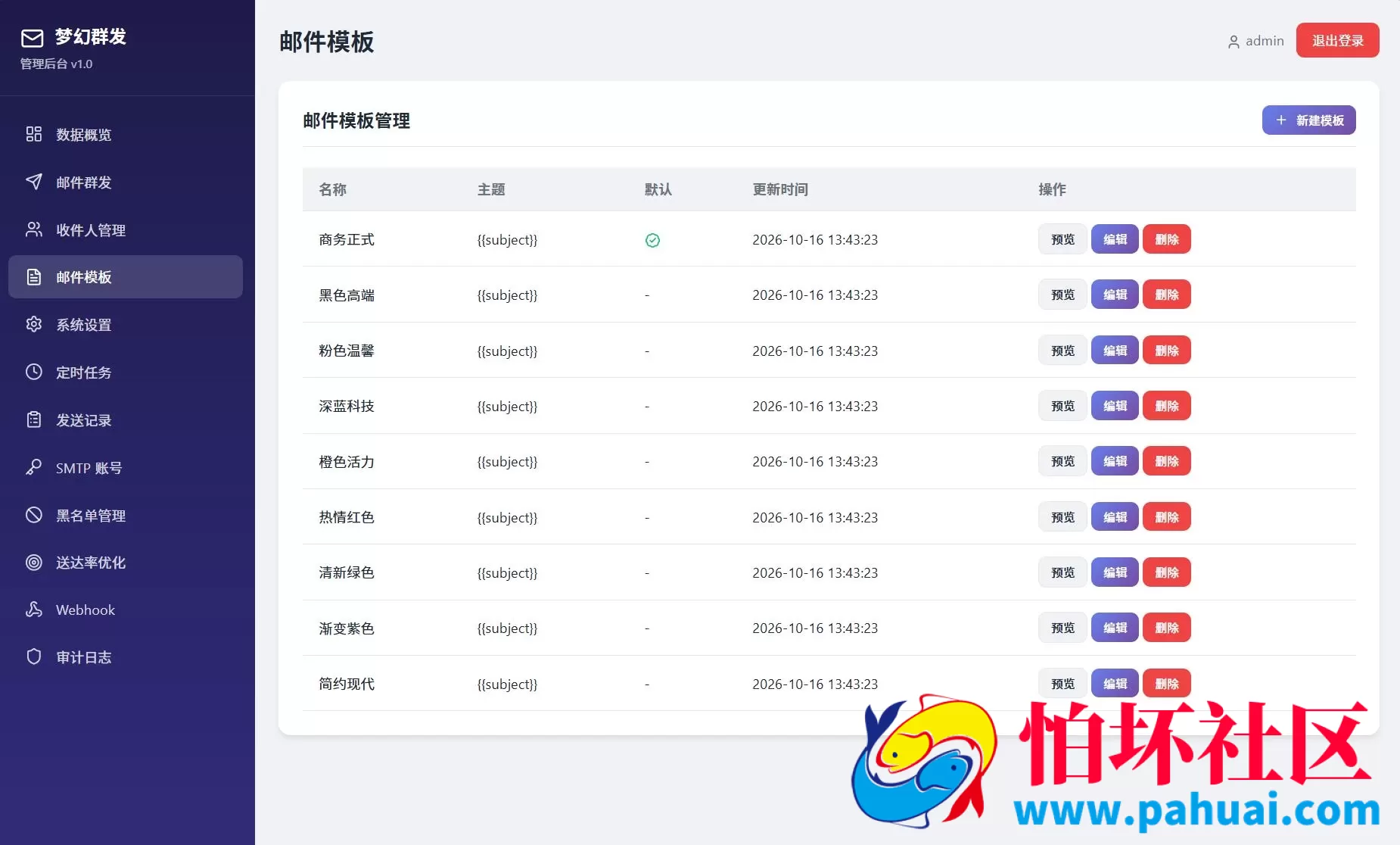Click the 黑名单管理 ban icon
The image size is (1400, 845).
[34, 515]
